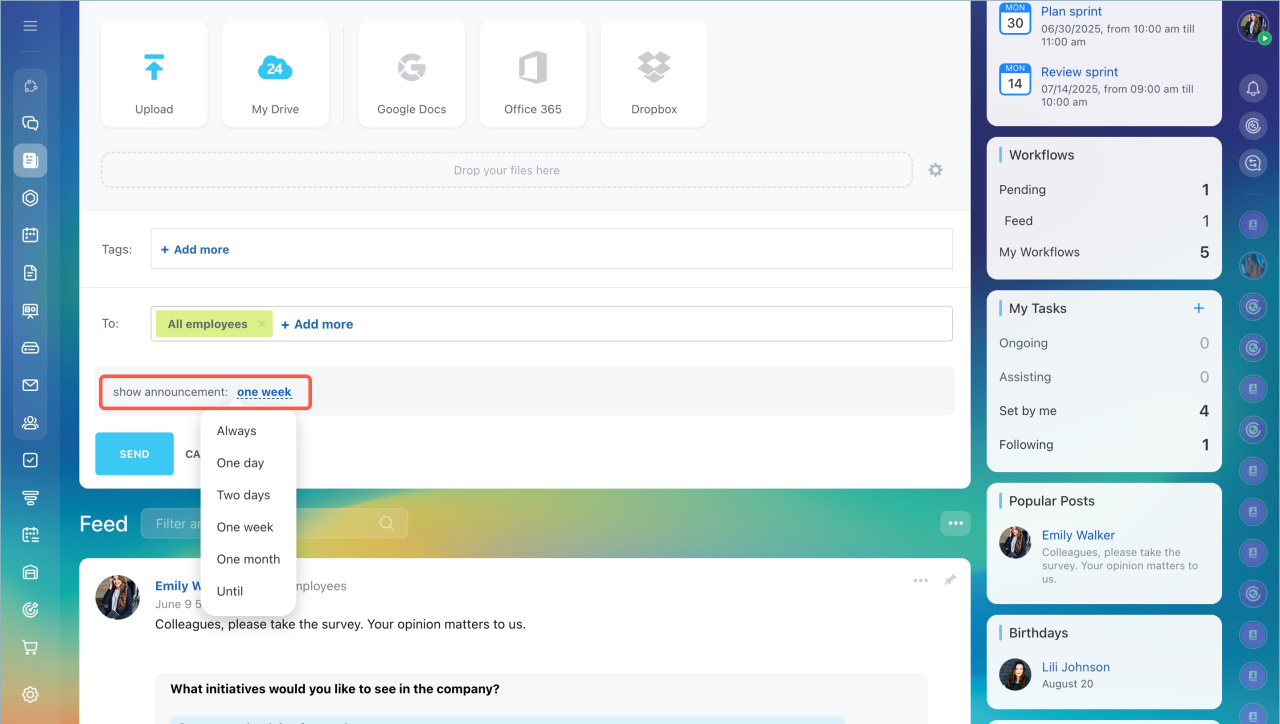The width and height of the screenshot is (1280, 724).
Task: Open the Plan sprint event link
Action: (x=1072, y=12)
